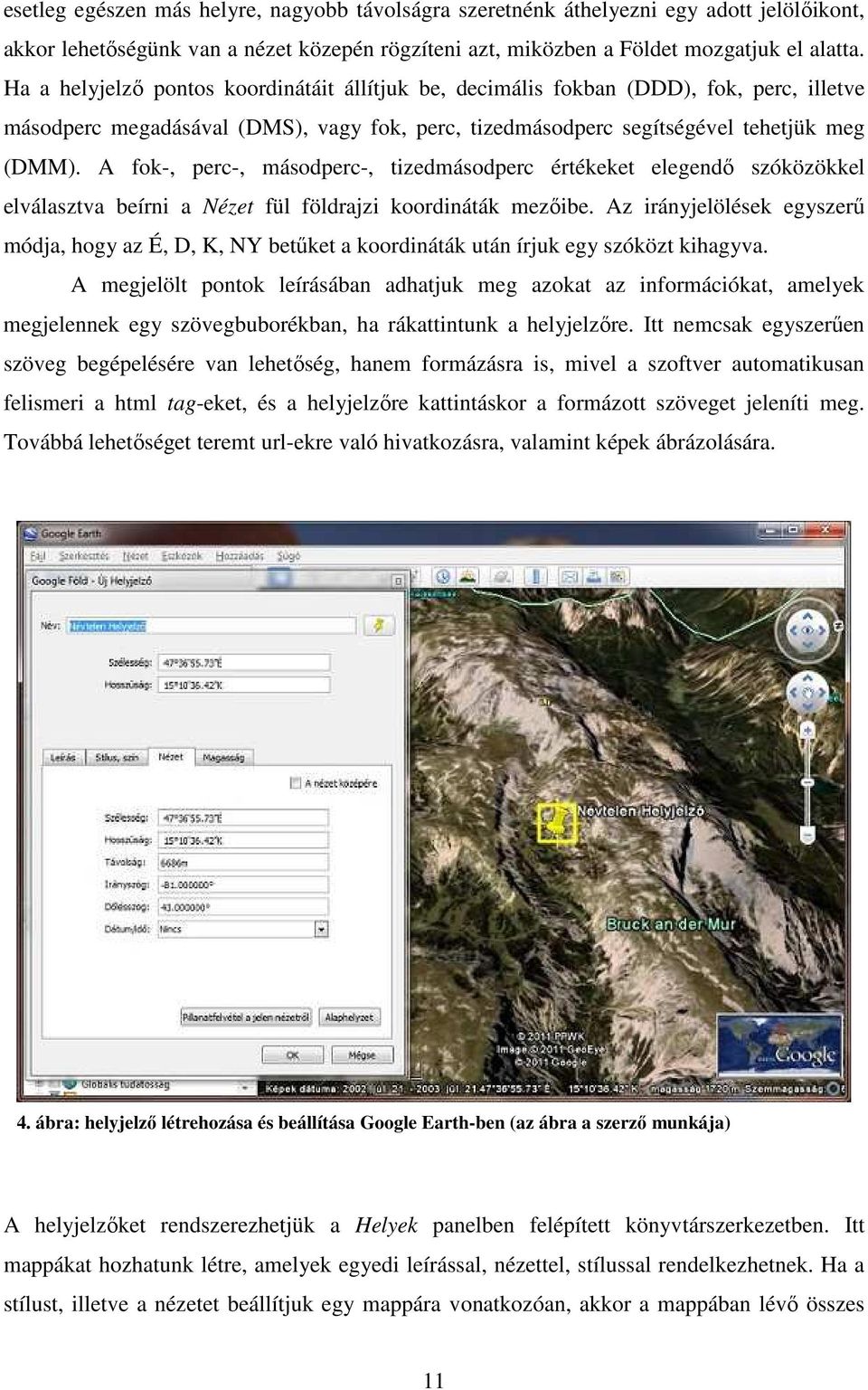Click the print toolbar icon
Screen dimensions: 868x1390
pos(596,577)
